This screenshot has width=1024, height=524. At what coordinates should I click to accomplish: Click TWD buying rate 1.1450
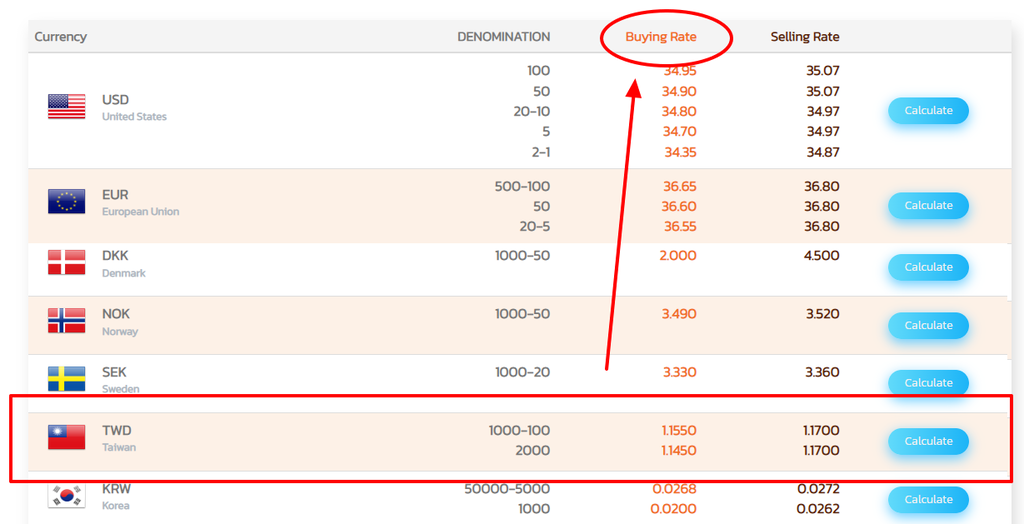tap(679, 450)
